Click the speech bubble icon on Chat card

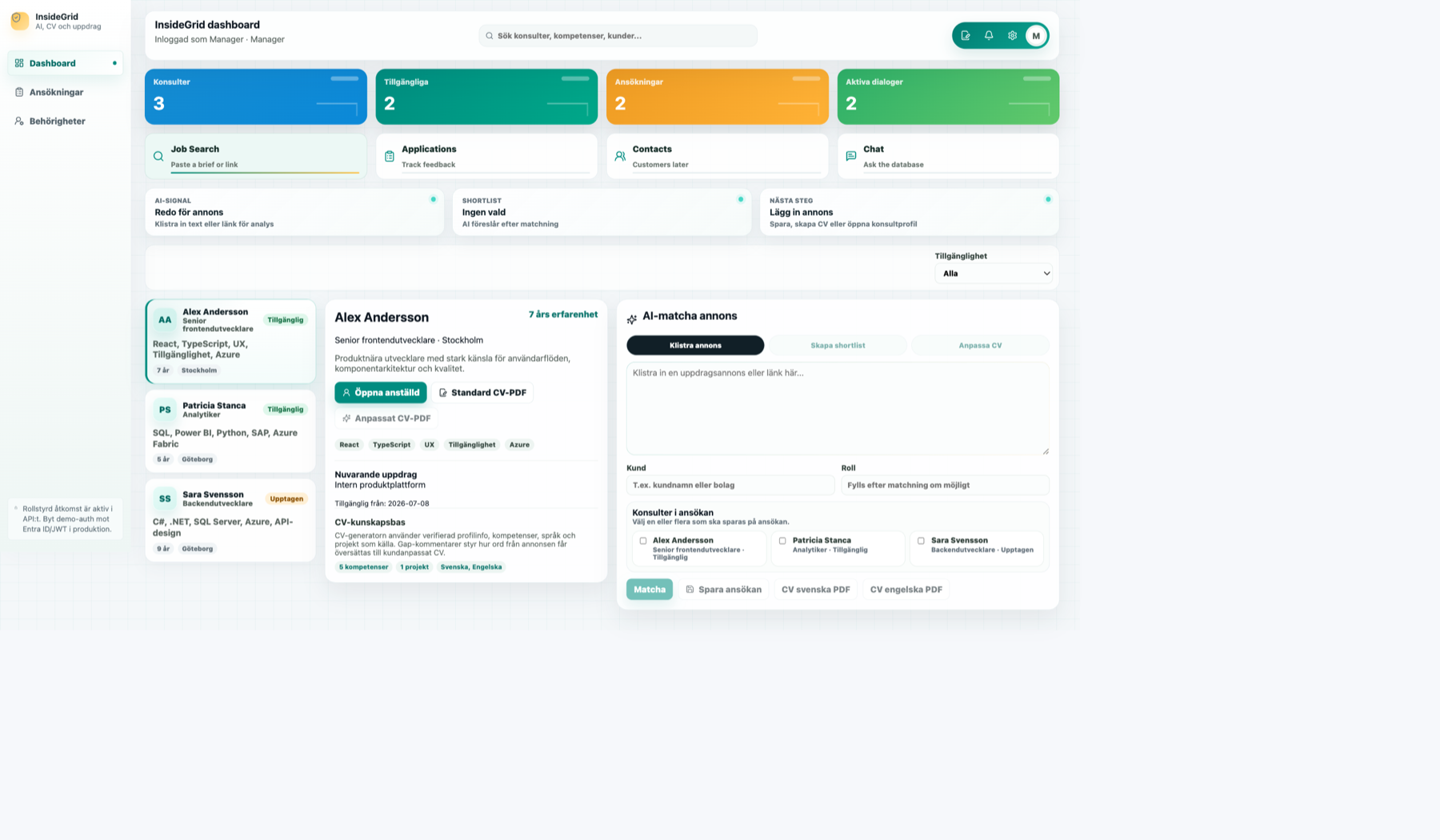click(x=851, y=156)
